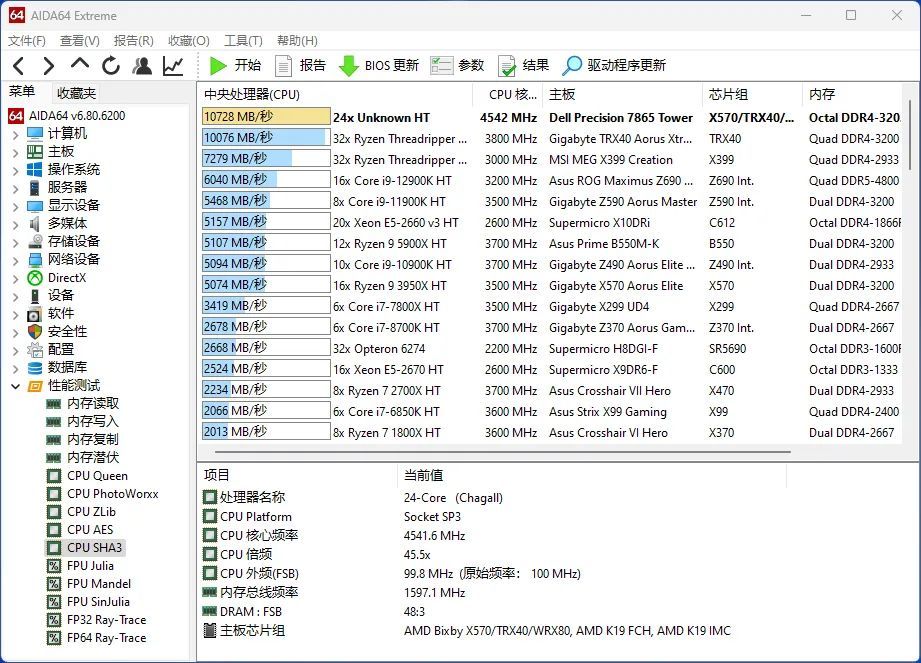Switch to the 收藏夹 tab

click(75, 92)
